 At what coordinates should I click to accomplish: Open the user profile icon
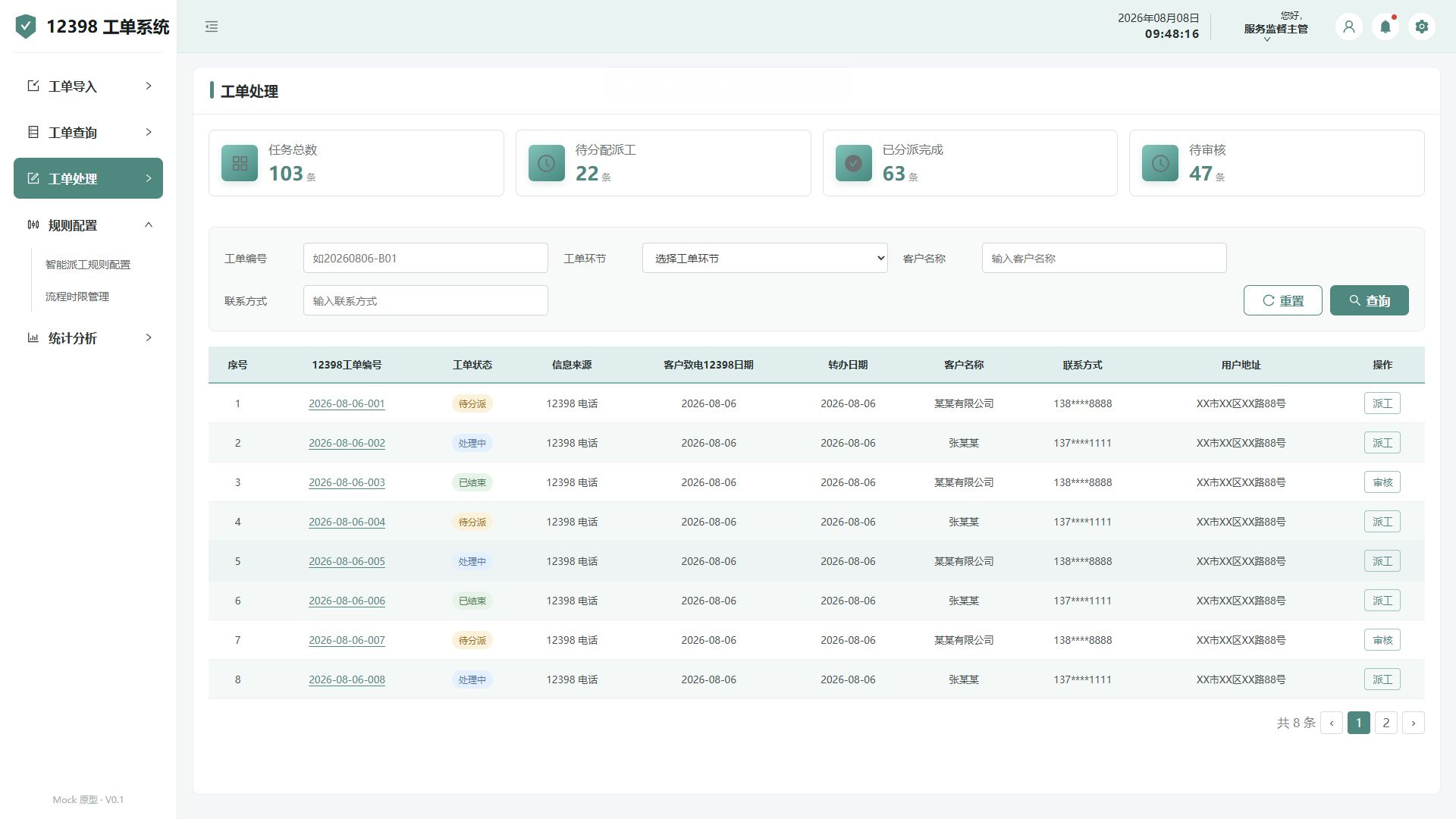1349,27
